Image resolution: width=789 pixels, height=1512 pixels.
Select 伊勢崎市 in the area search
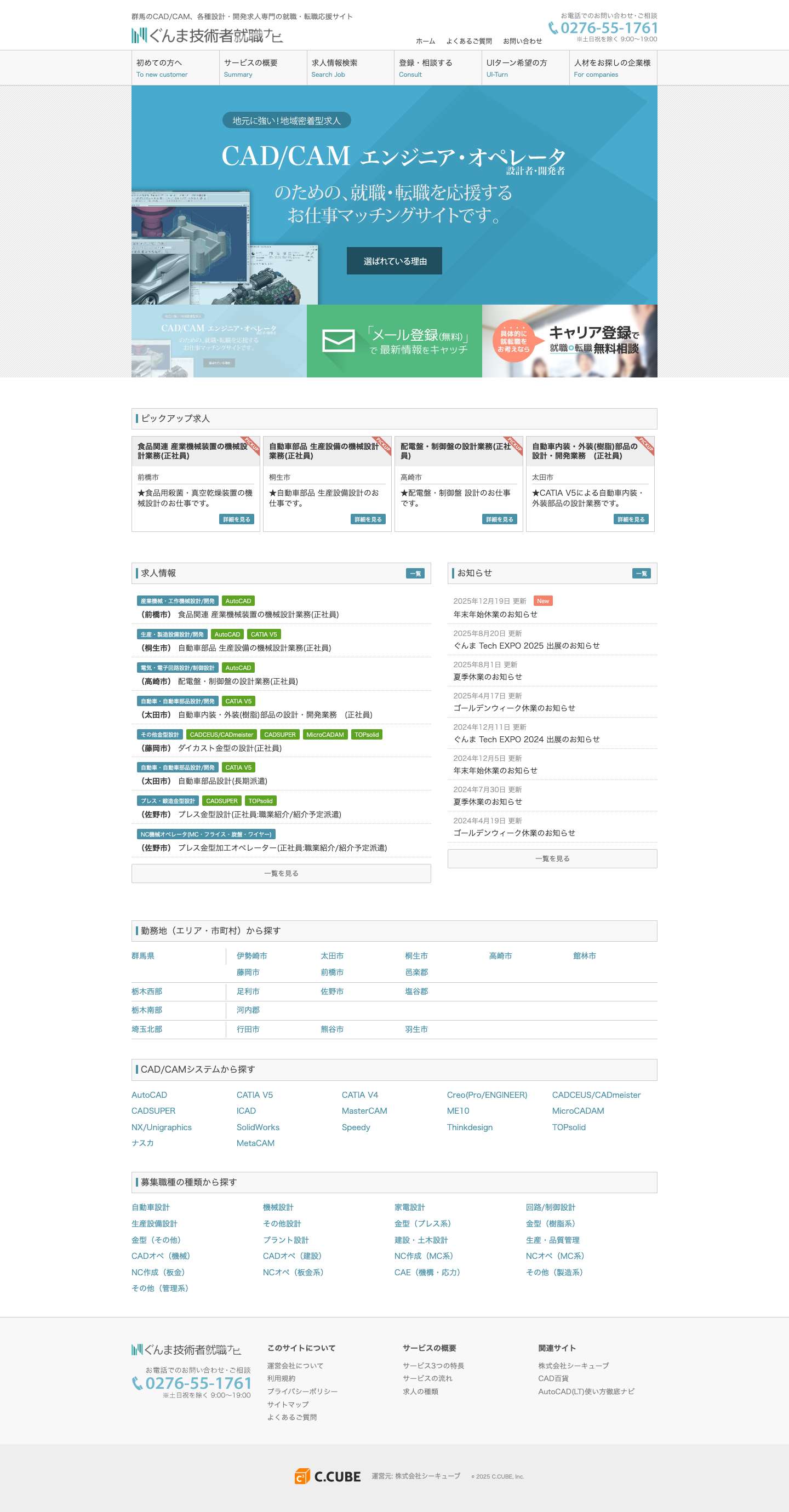coord(252,956)
